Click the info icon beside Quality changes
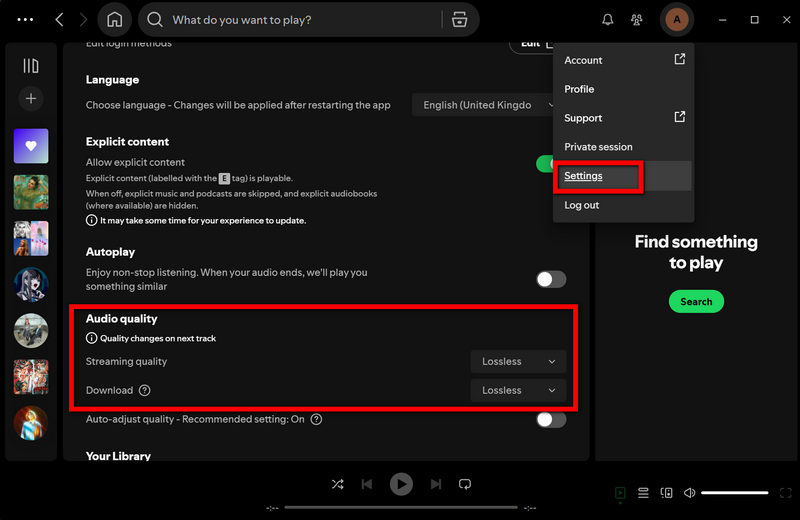This screenshot has width=800, height=520. coord(91,338)
